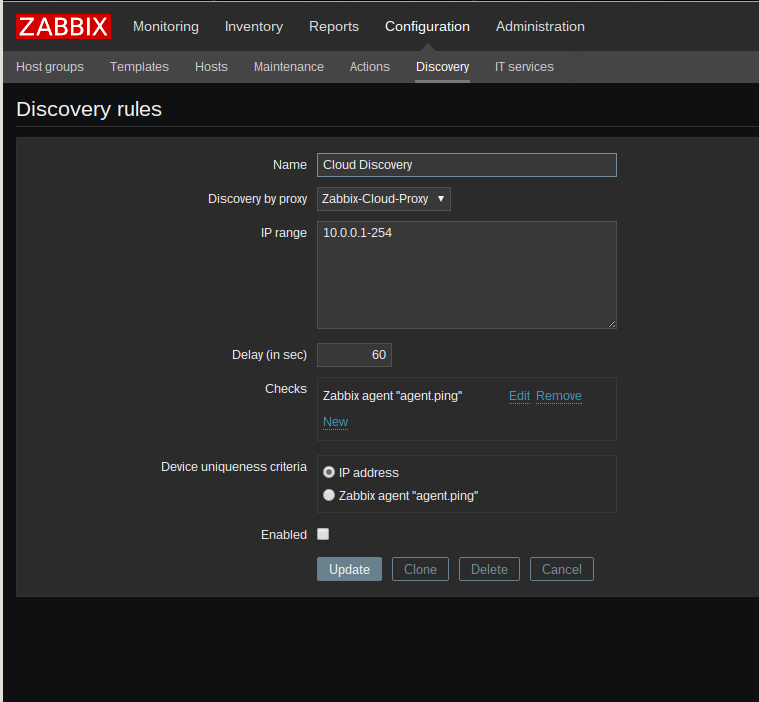
Task: Expand the Discovery by proxy dropdown
Action: pos(384,199)
